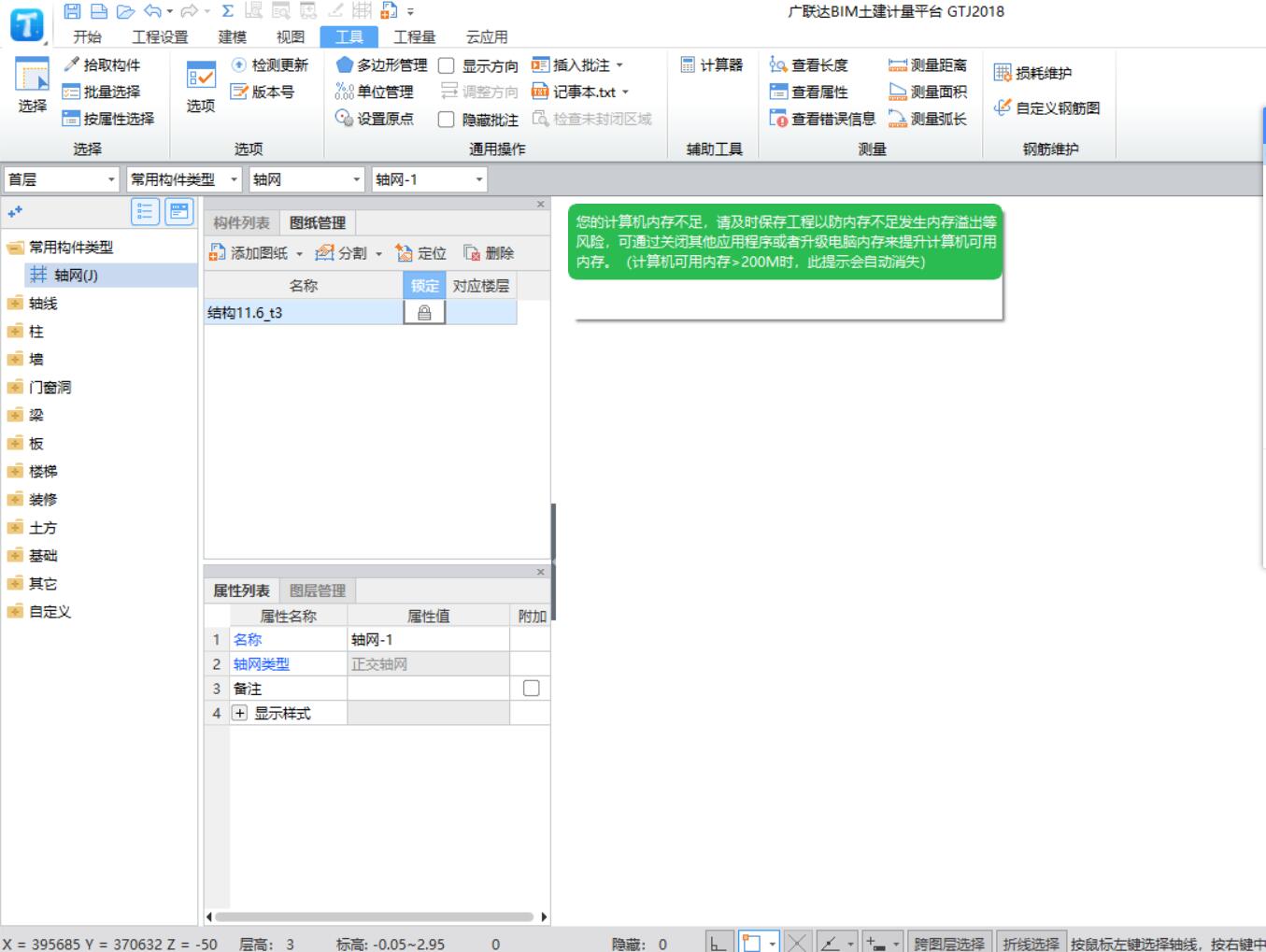Viewport: 1266px width, 952px height.
Task: Expand the 分割 dropdown arrow
Action: pyautogui.click(x=378, y=254)
